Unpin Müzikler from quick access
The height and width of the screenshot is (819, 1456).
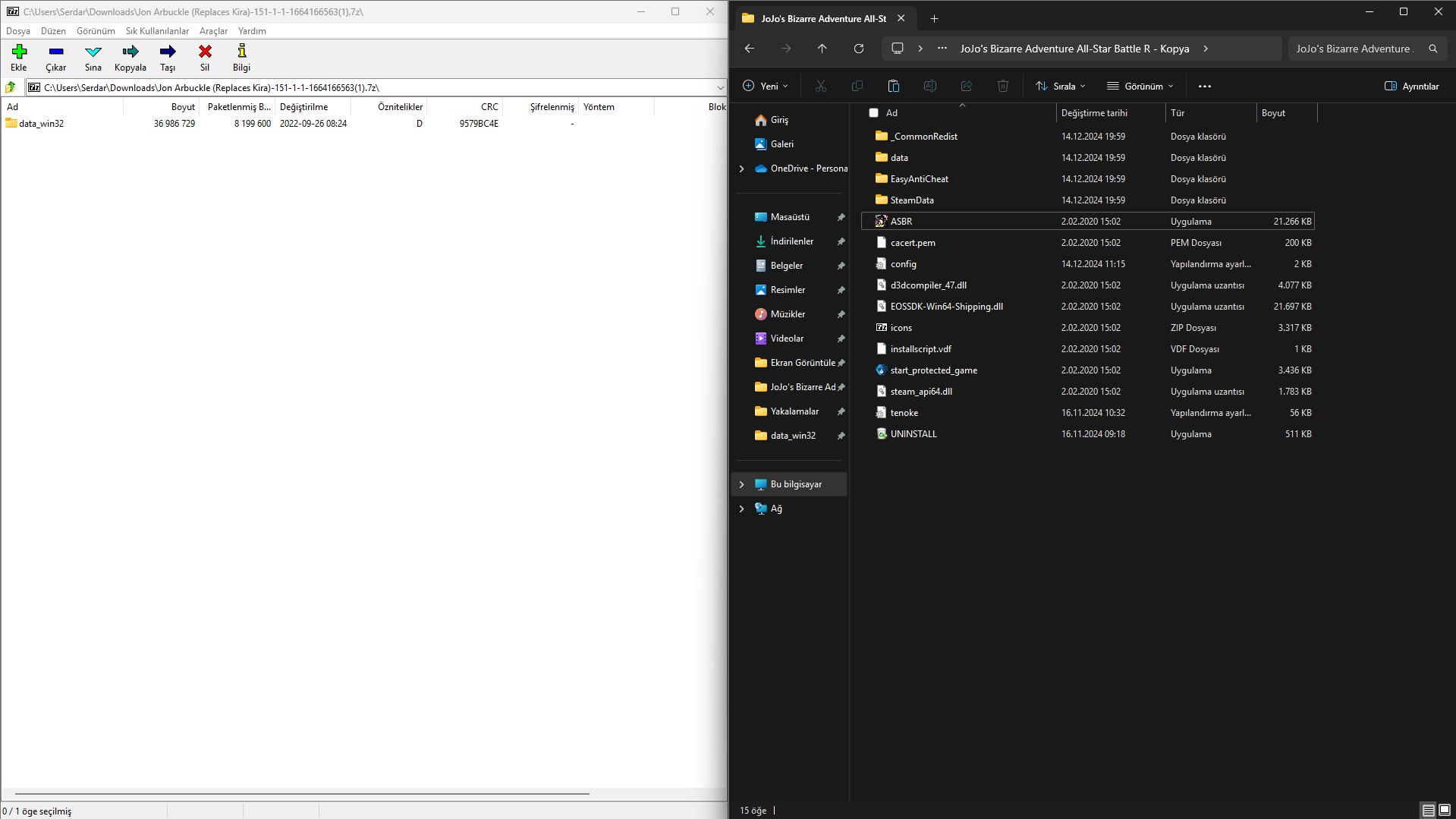click(x=841, y=314)
